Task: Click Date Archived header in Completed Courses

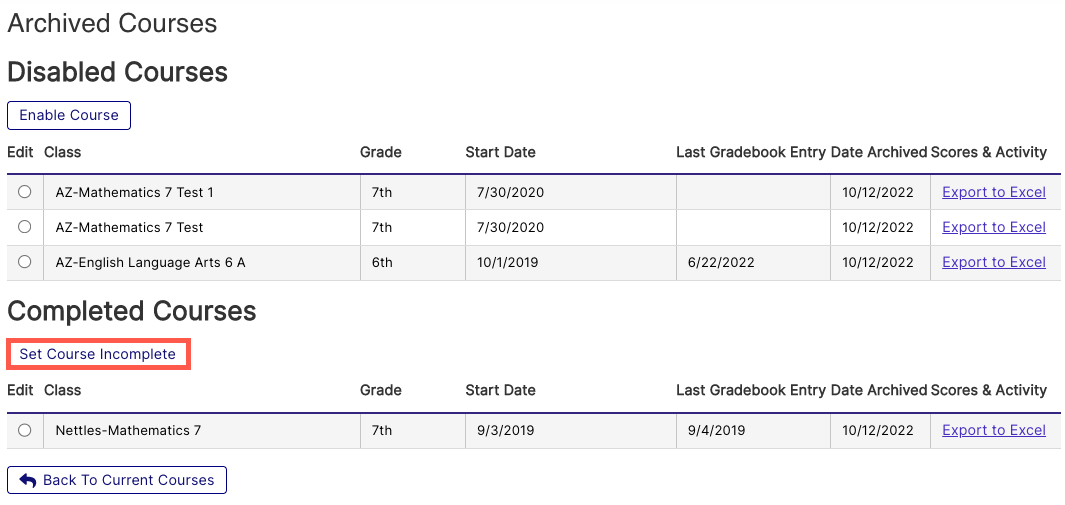Action: tap(878, 390)
